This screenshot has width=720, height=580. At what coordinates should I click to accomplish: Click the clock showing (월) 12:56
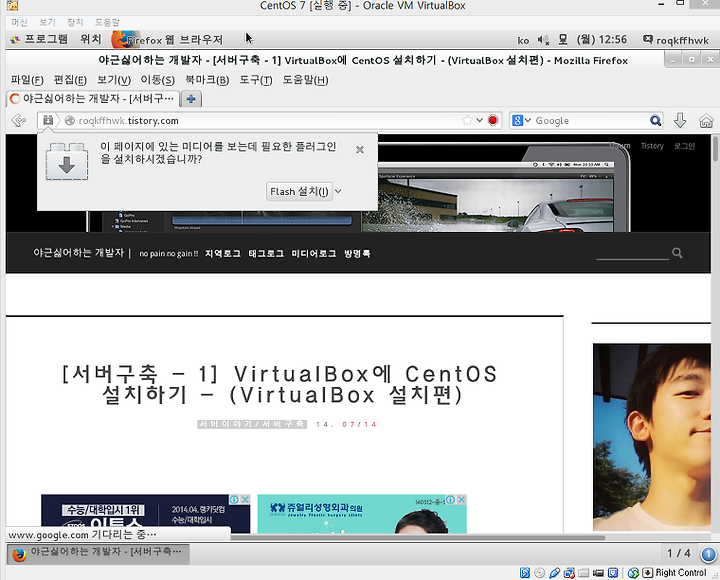602,39
